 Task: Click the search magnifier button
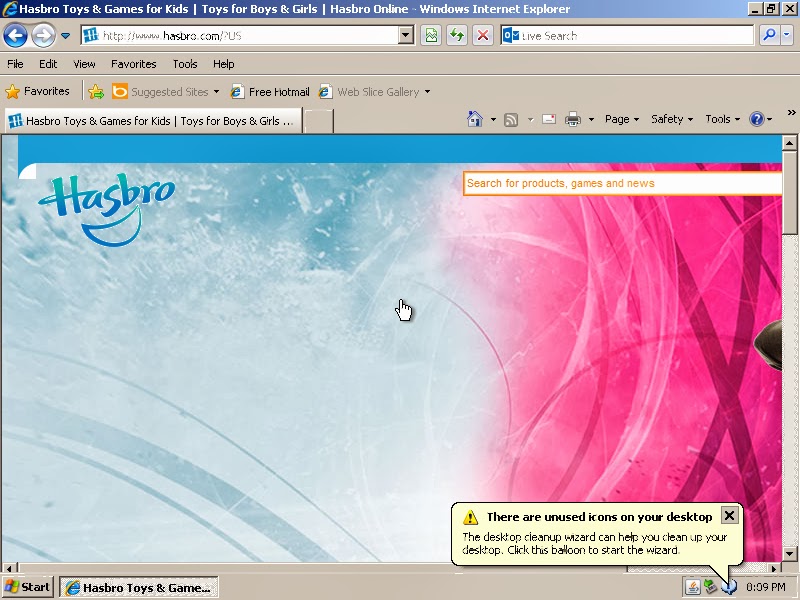tap(769, 35)
